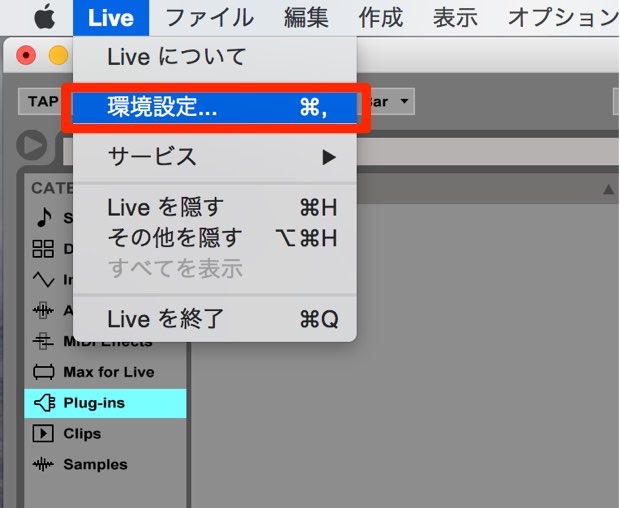Image resolution: width=620 pixels, height=508 pixels.
Task: Open the Bar quantization dropdown
Action: click(x=389, y=102)
